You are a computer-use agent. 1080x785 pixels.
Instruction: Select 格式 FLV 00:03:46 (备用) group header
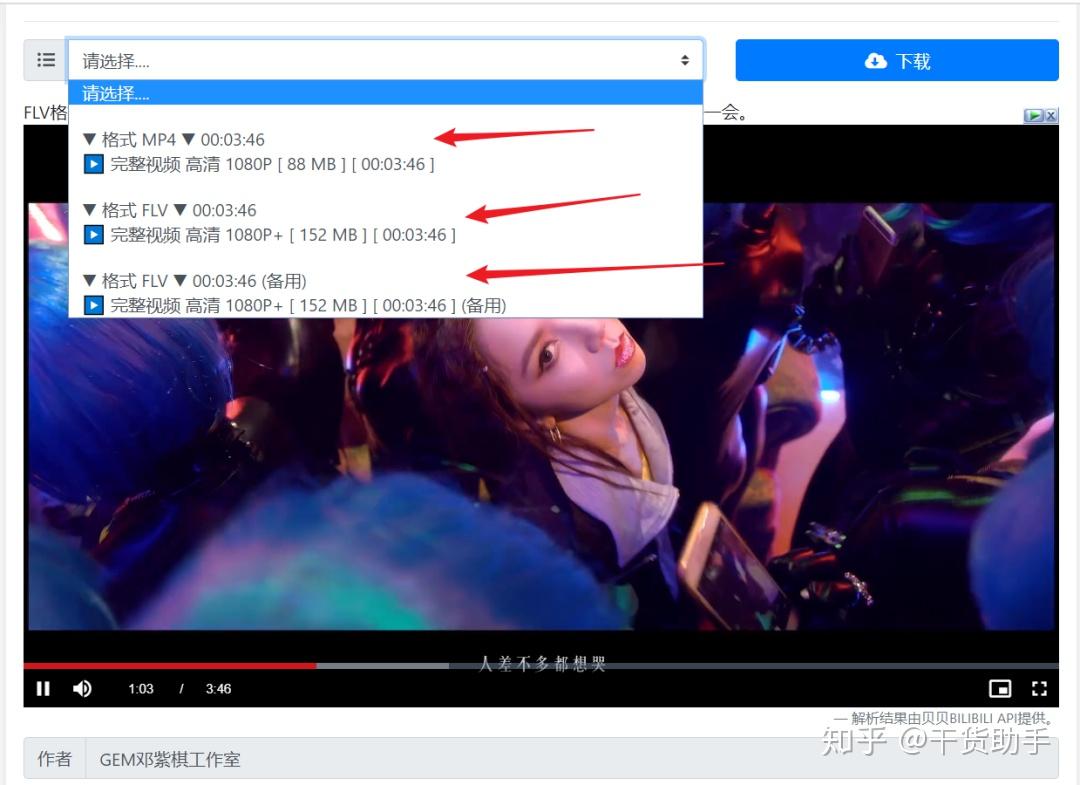tap(194, 281)
